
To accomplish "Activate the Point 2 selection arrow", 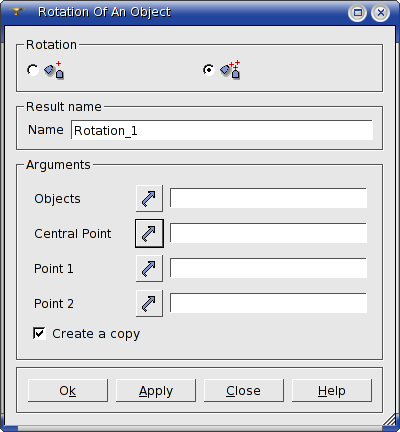I will pyautogui.click(x=149, y=303).
